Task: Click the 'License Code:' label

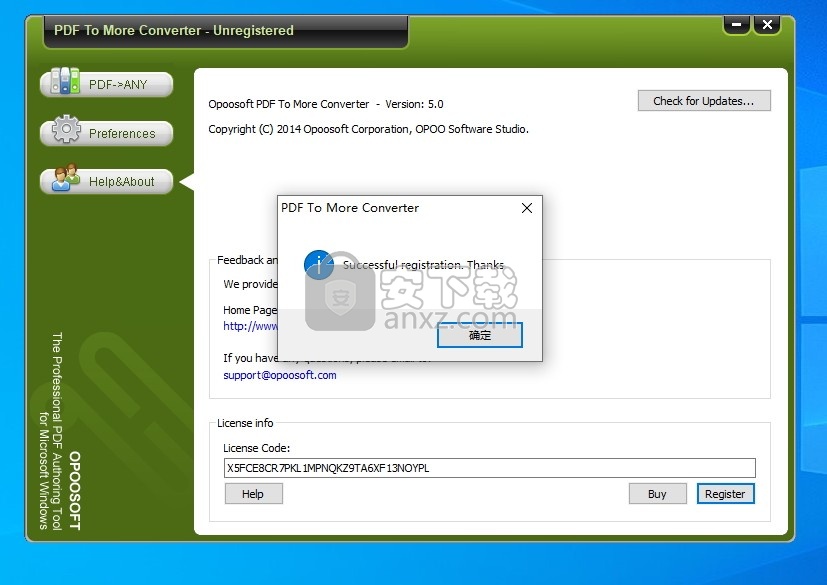Action: (x=256, y=448)
